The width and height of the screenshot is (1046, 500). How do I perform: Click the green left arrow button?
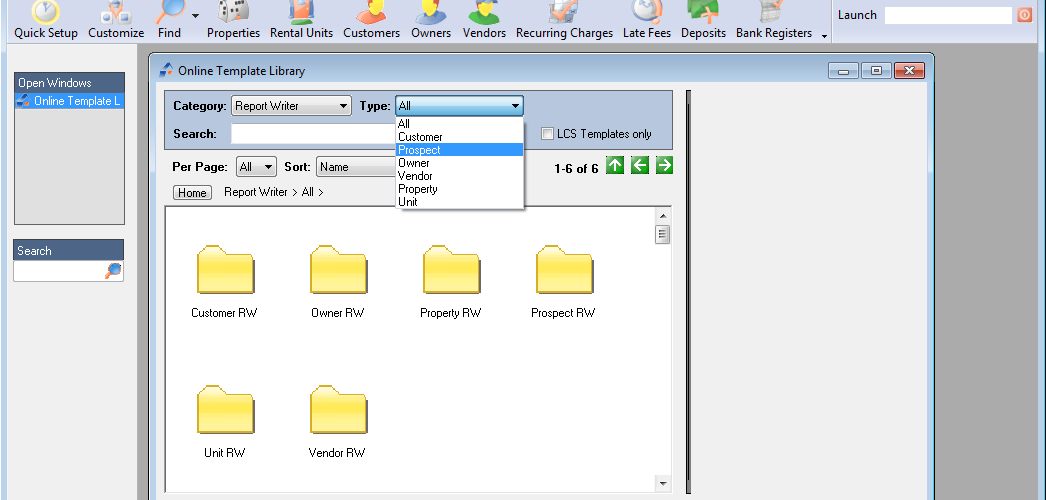pyautogui.click(x=640, y=165)
